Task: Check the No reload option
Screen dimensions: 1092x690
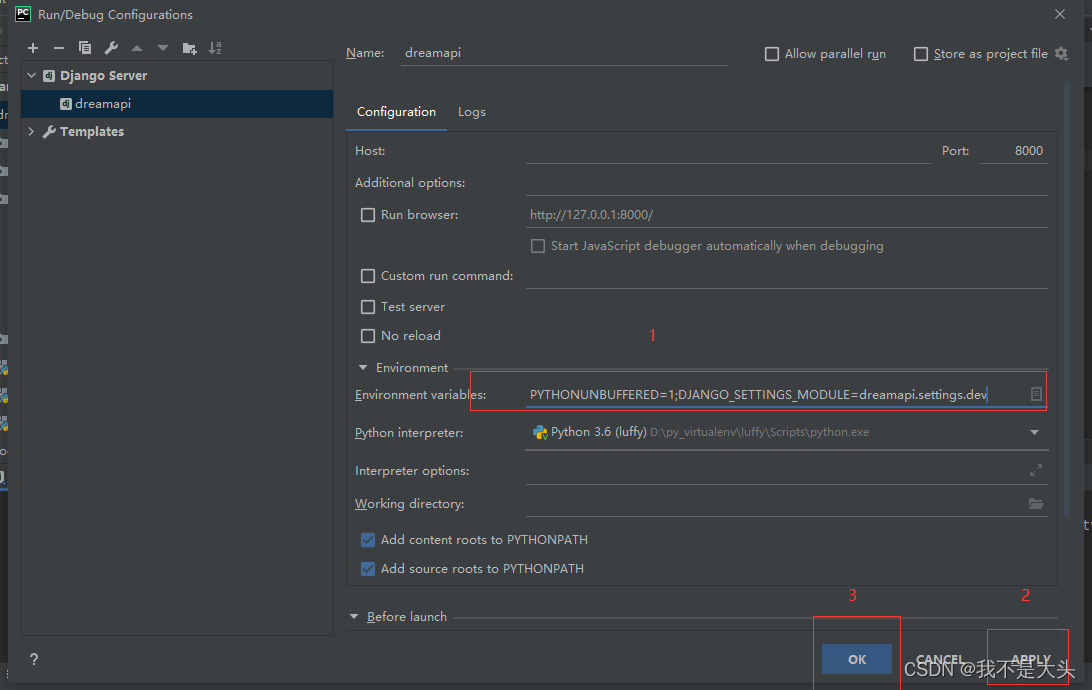Action: (368, 336)
